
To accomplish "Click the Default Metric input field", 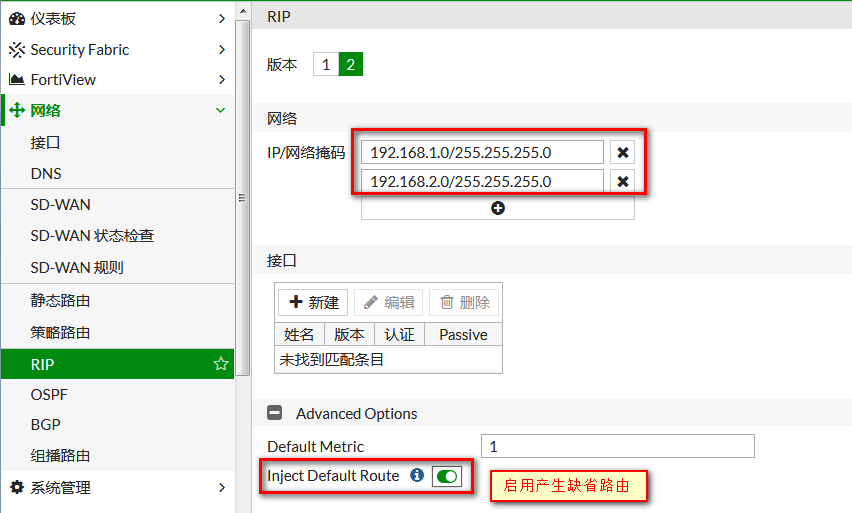I will [x=617, y=446].
